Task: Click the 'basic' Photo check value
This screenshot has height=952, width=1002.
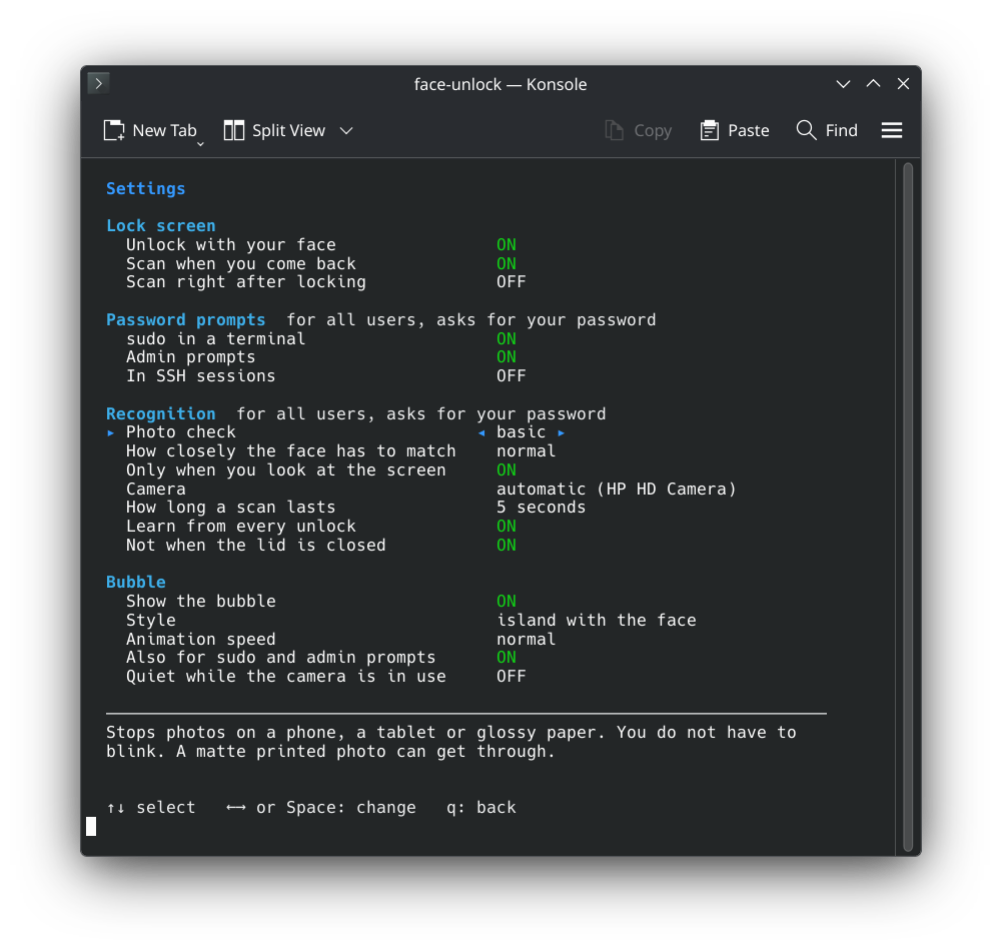Action: [x=521, y=433]
